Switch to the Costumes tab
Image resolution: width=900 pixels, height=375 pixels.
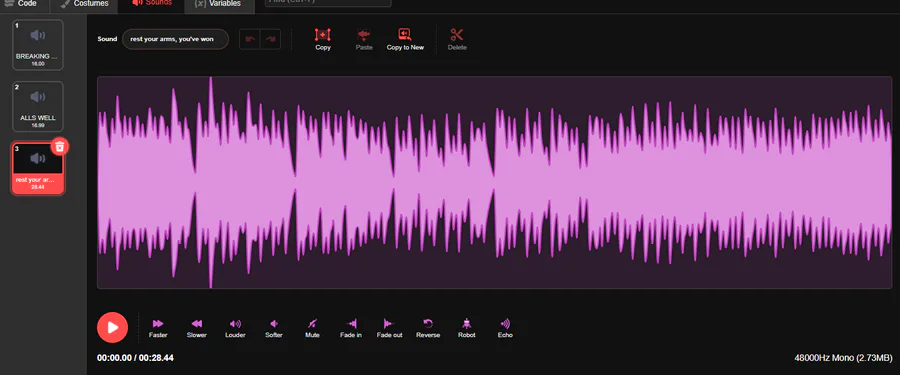click(84, 4)
